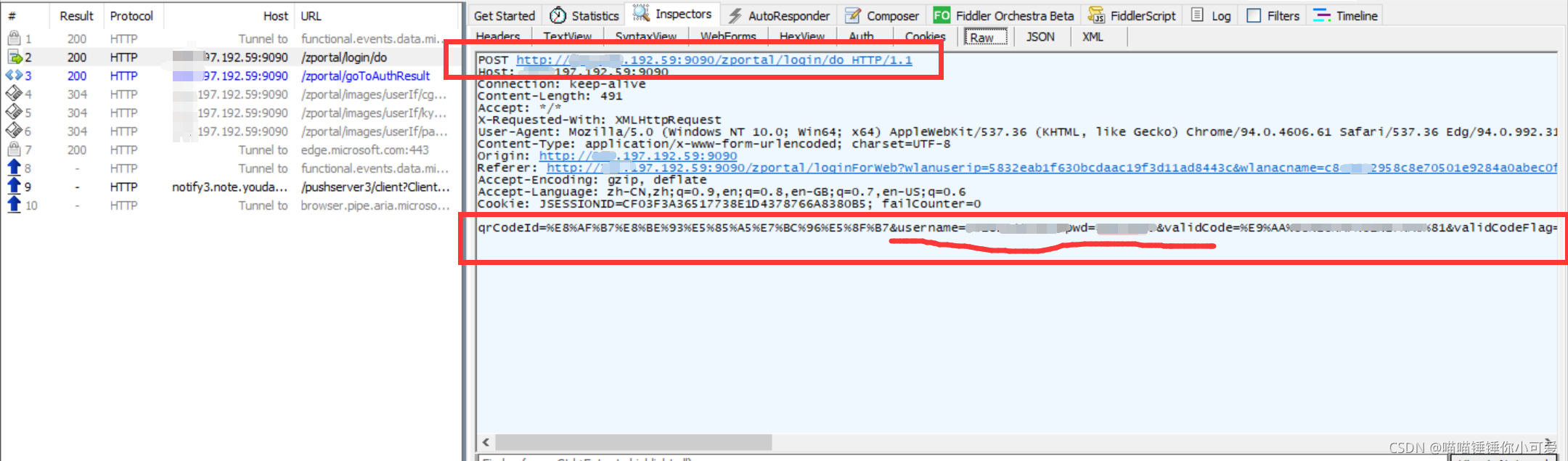Click the X-Requested-With: XMLHttpRequest line
The width and height of the screenshot is (1568, 461).
click(x=599, y=120)
